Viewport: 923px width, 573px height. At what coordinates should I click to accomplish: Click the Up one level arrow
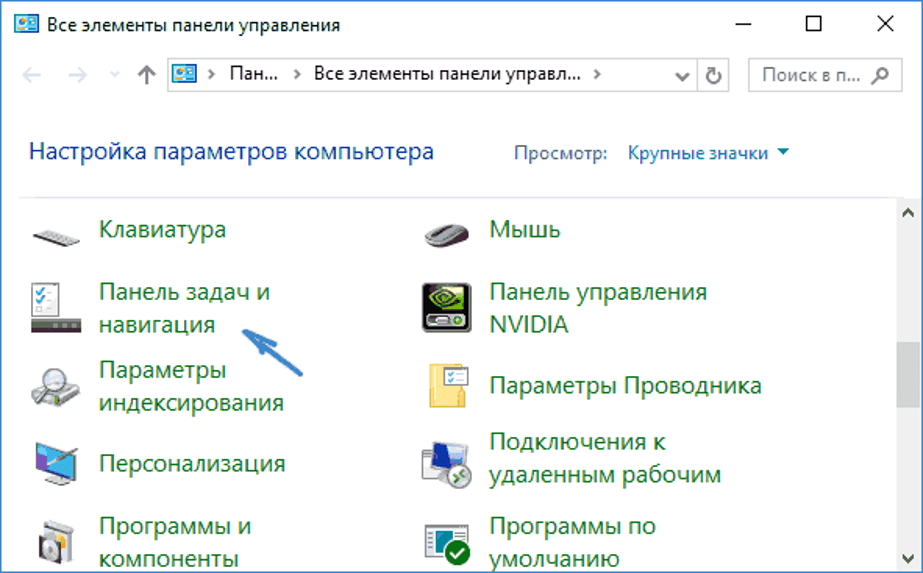(x=146, y=75)
